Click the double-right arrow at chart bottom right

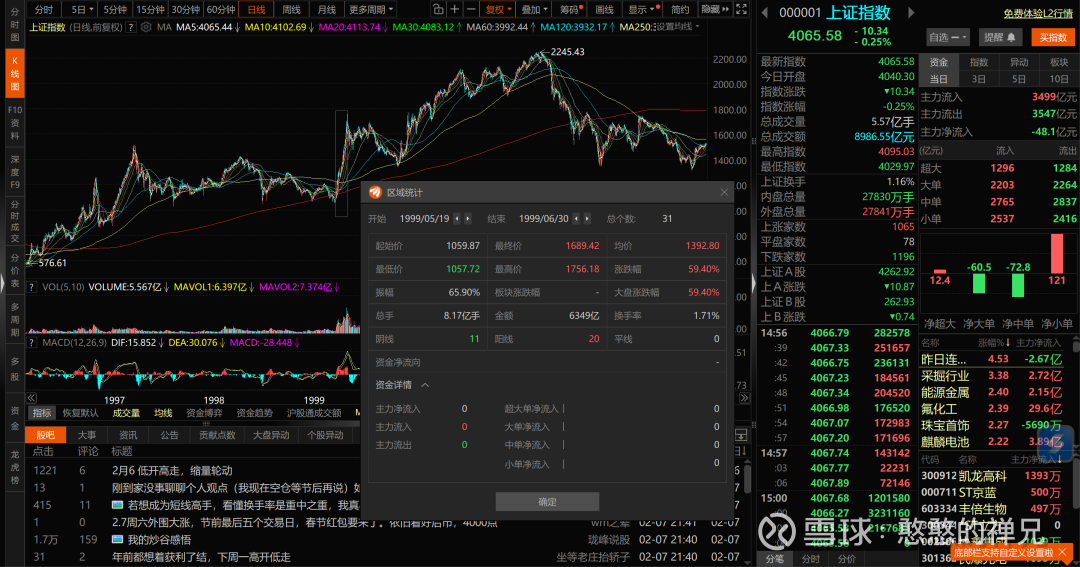pyautogui.click(x=744, y=398)
